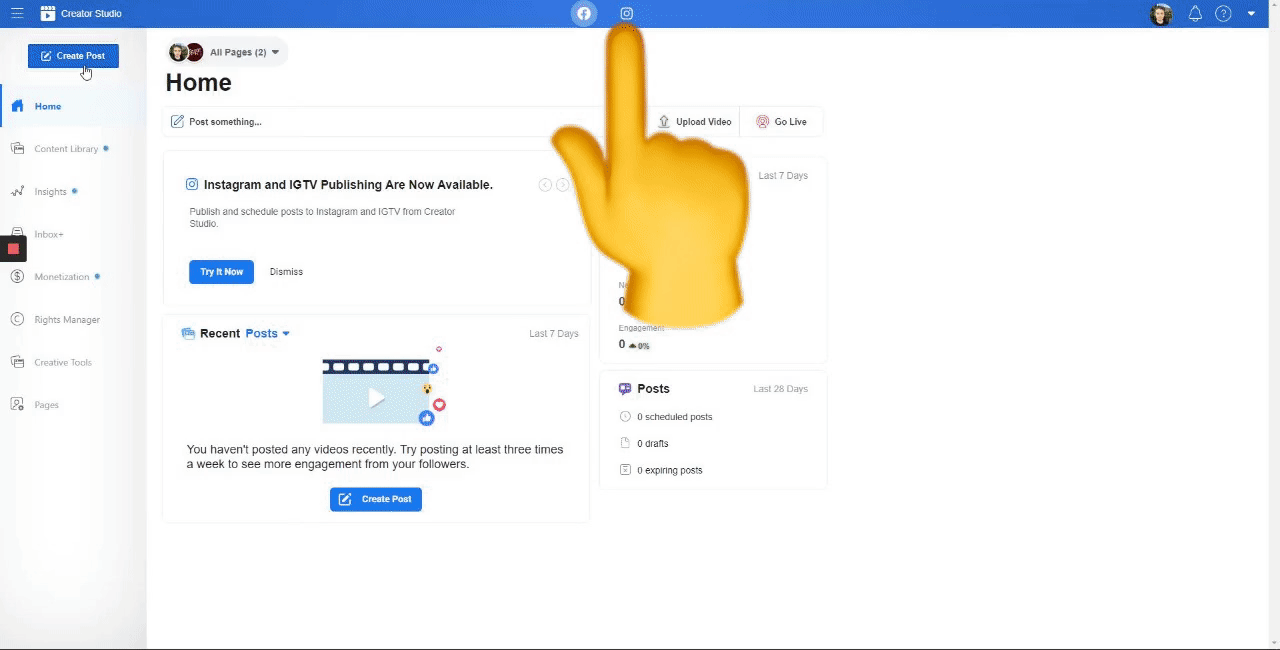Viewport: 1280px width, 650px height.
Task: Click the red record square icon
Action: click(x=13, y=248)
